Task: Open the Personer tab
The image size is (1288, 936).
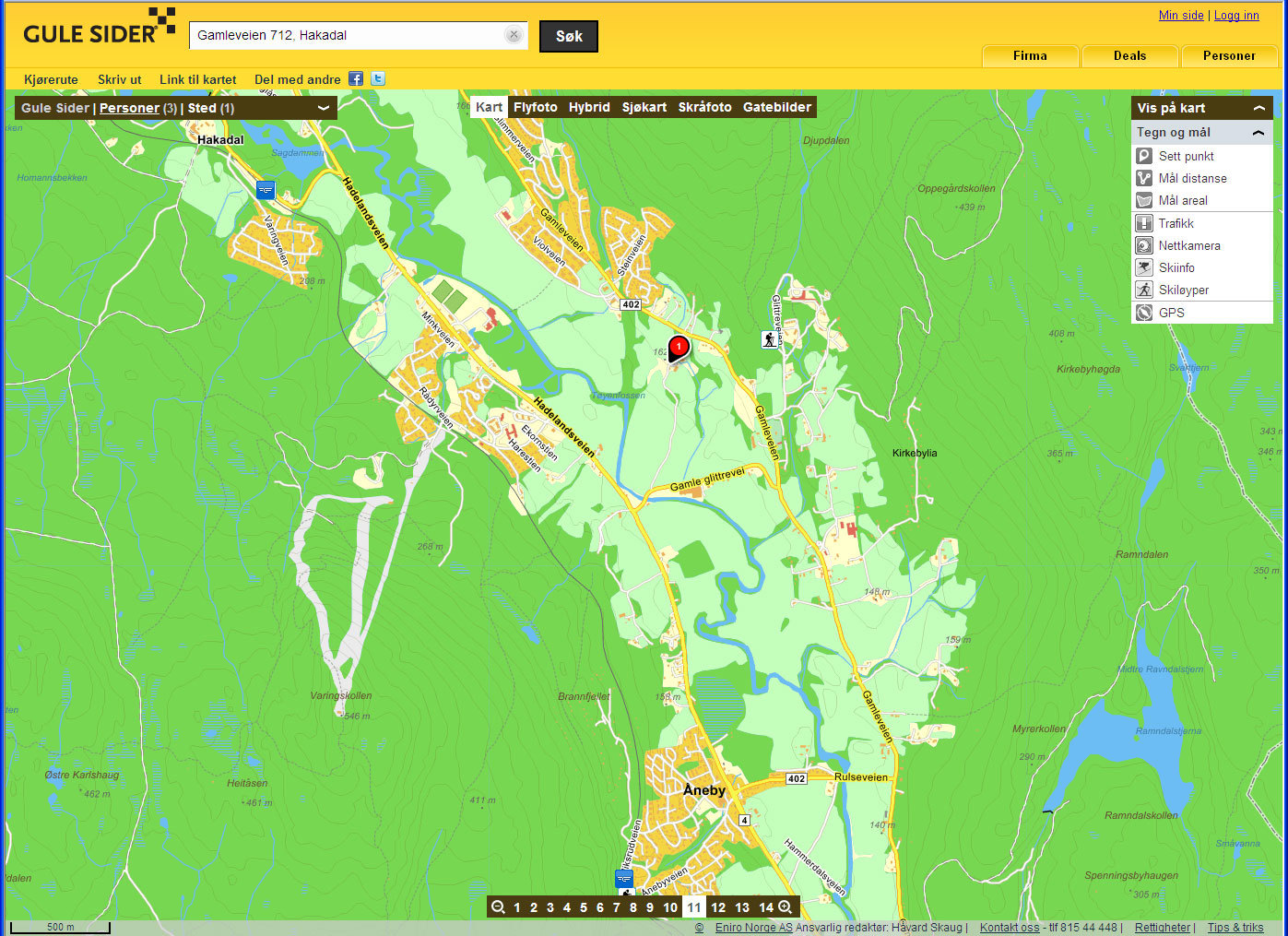Action: click(1229, 56)
